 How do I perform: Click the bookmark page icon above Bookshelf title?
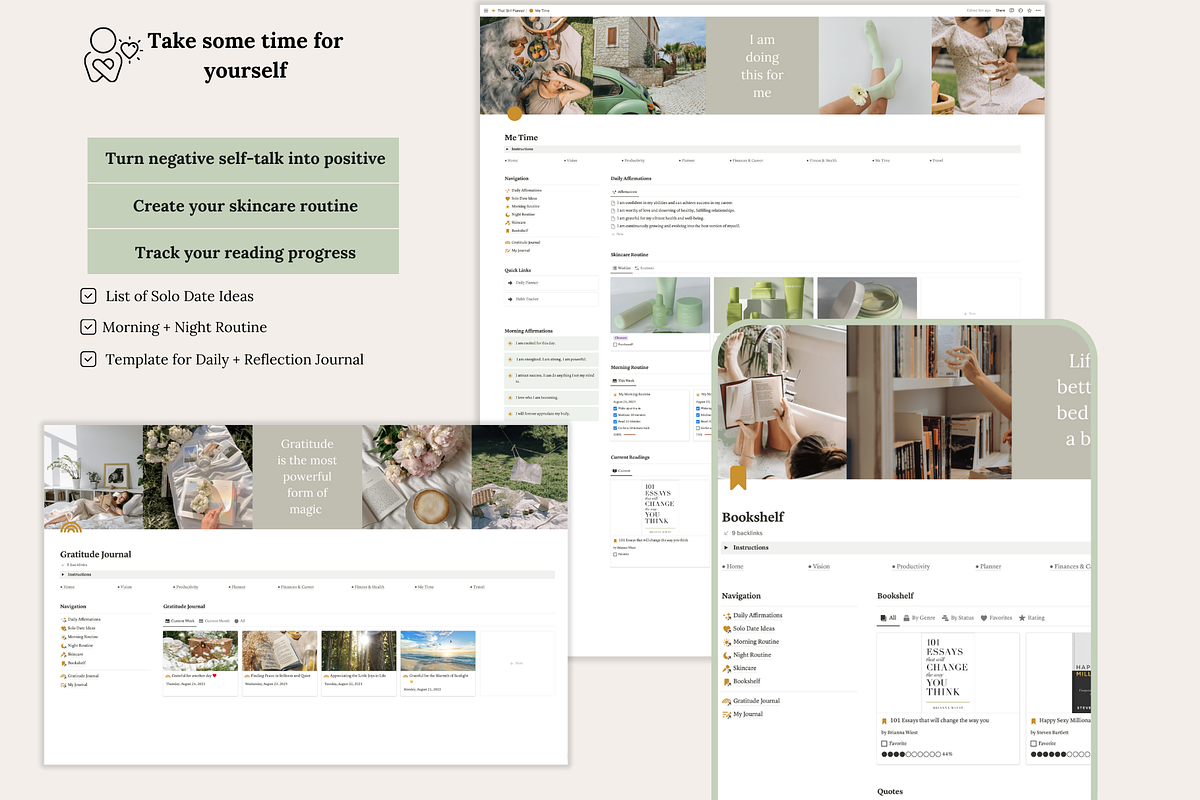point(738,478)
